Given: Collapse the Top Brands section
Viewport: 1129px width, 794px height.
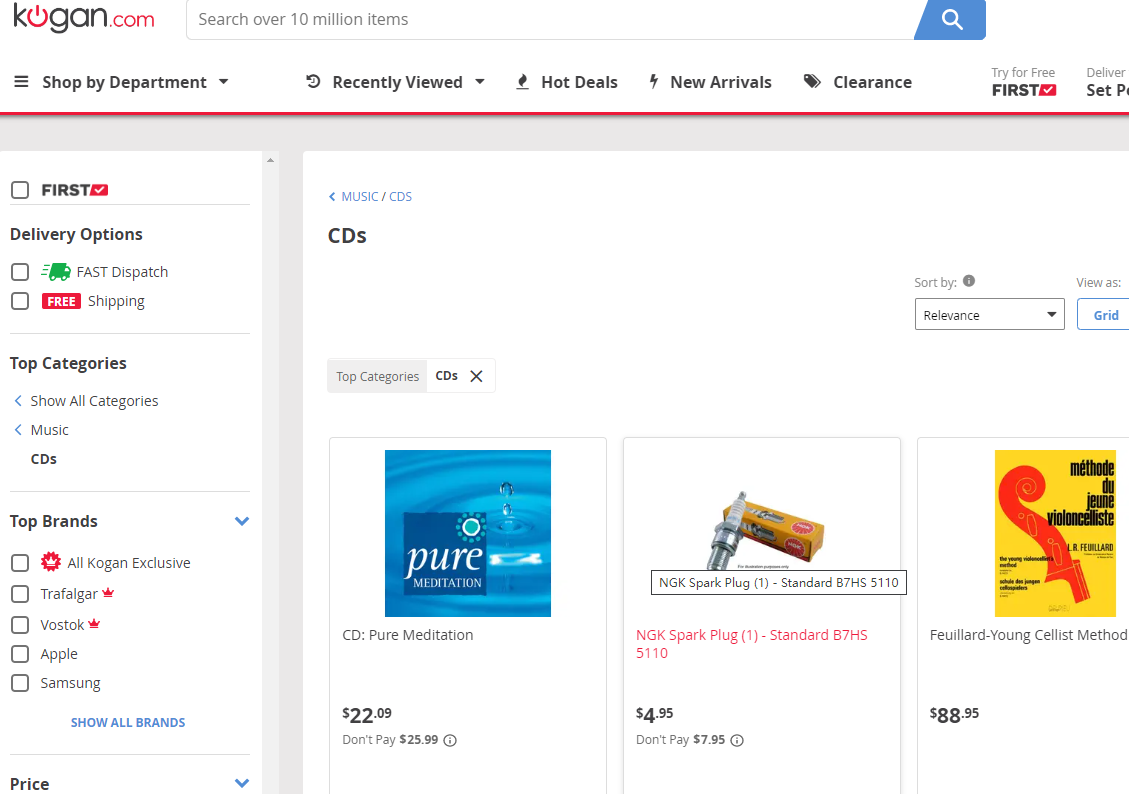Looking at the screenshot, I should point(241,521).
